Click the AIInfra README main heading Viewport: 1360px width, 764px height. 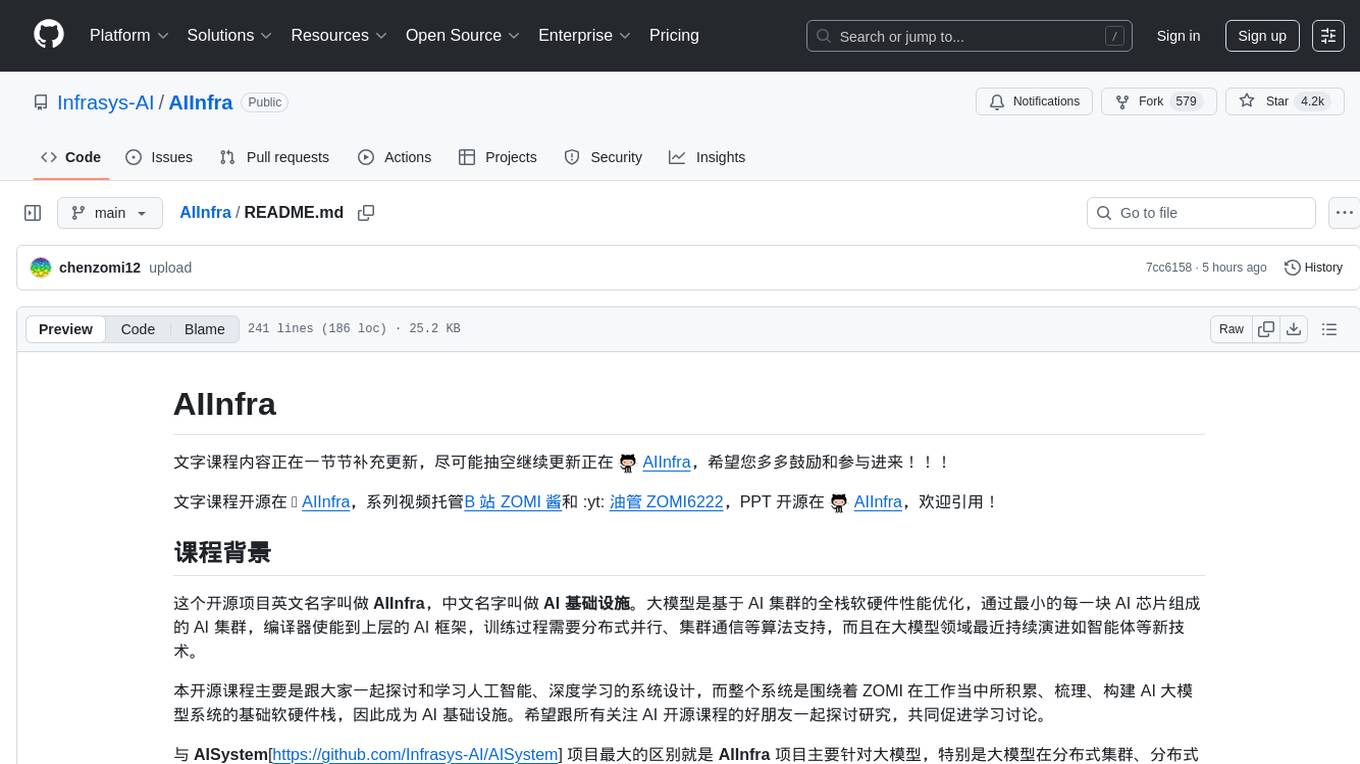(x=225, y=404)
